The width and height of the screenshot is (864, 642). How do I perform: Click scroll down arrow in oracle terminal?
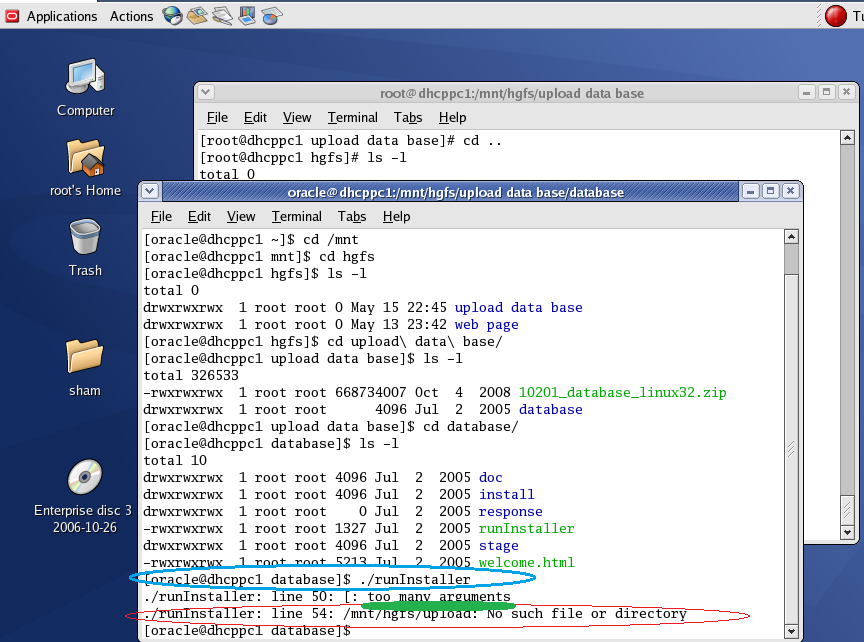coord(792,630)
